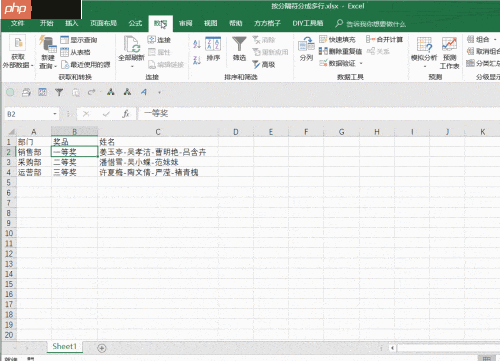This screenshot has height=361, width=500.
Task: Click the Insert Function fx button
Action: tap(126, 114)
